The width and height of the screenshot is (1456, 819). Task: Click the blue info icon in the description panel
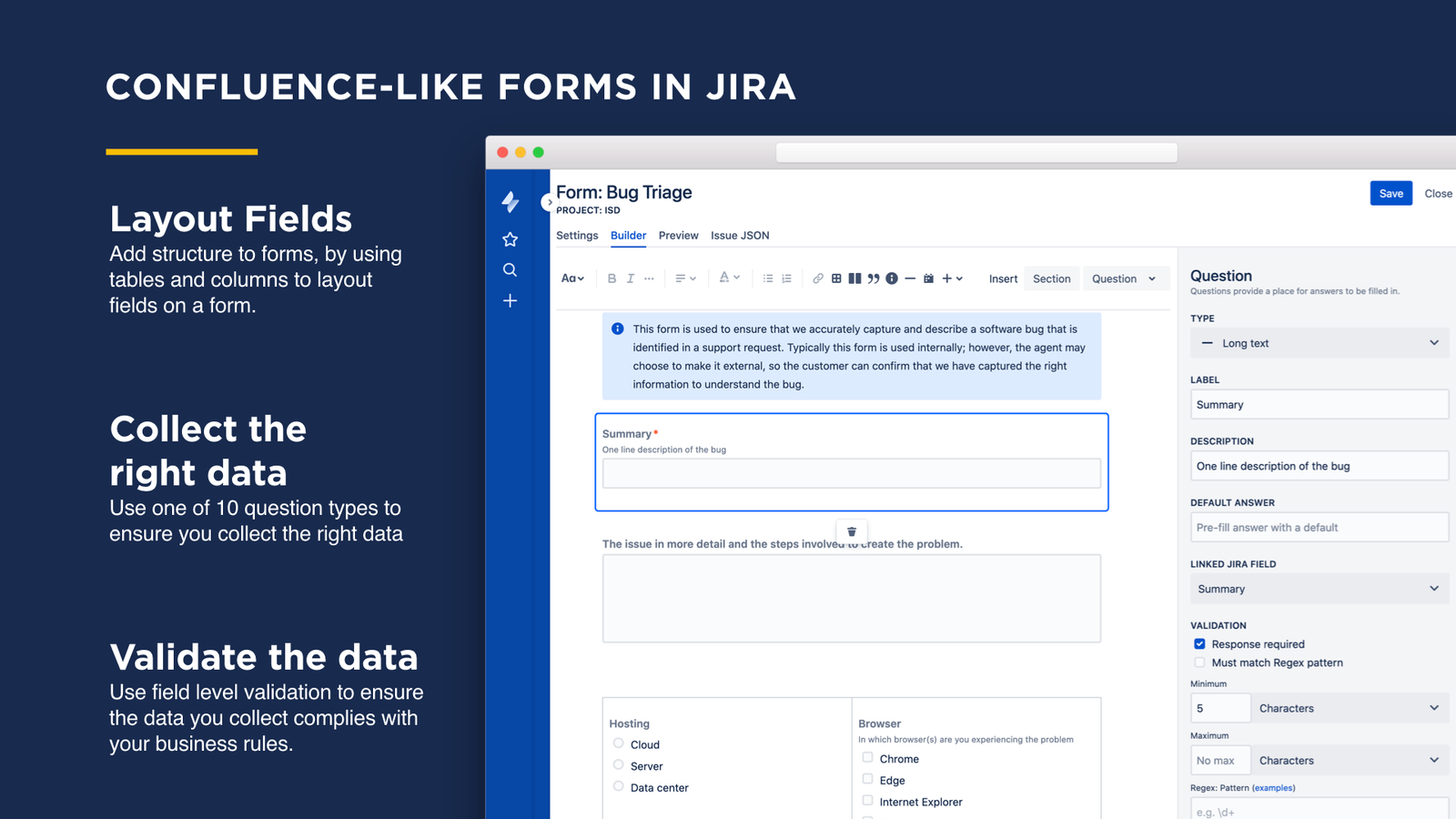618,329
